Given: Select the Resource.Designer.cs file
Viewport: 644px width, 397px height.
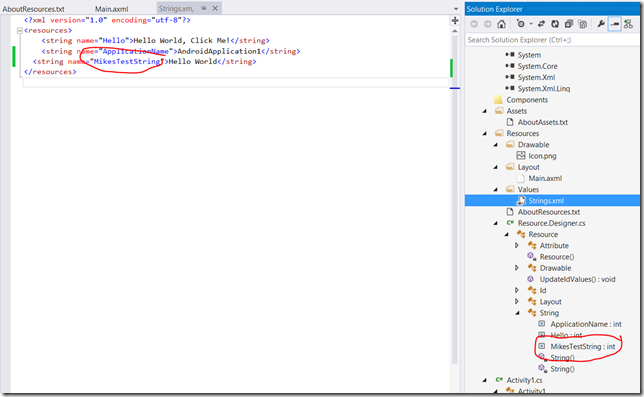Looking at the screenshot, I should point(551,223).
